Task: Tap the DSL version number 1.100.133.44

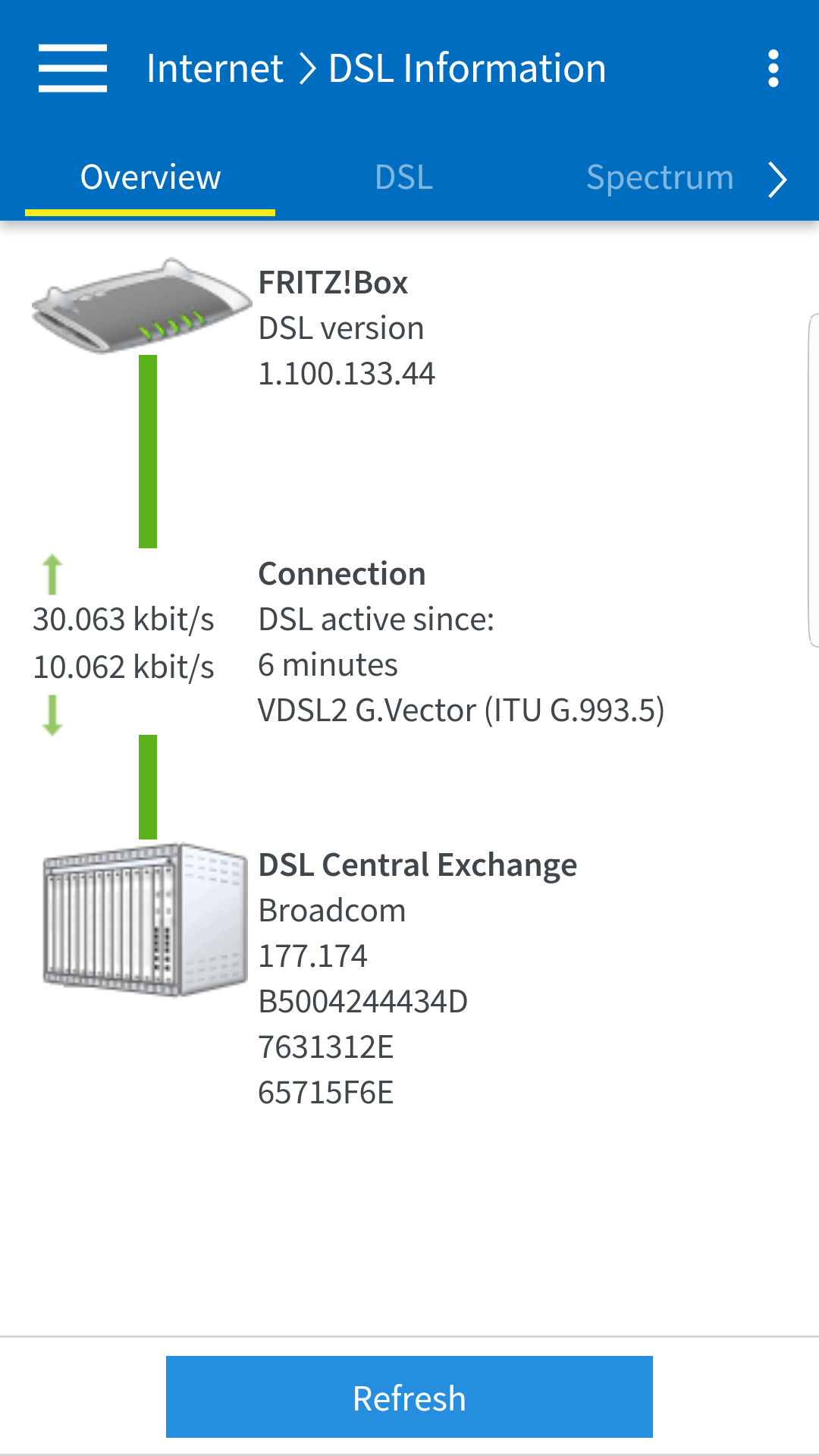Action: click(x=347, y=374)
